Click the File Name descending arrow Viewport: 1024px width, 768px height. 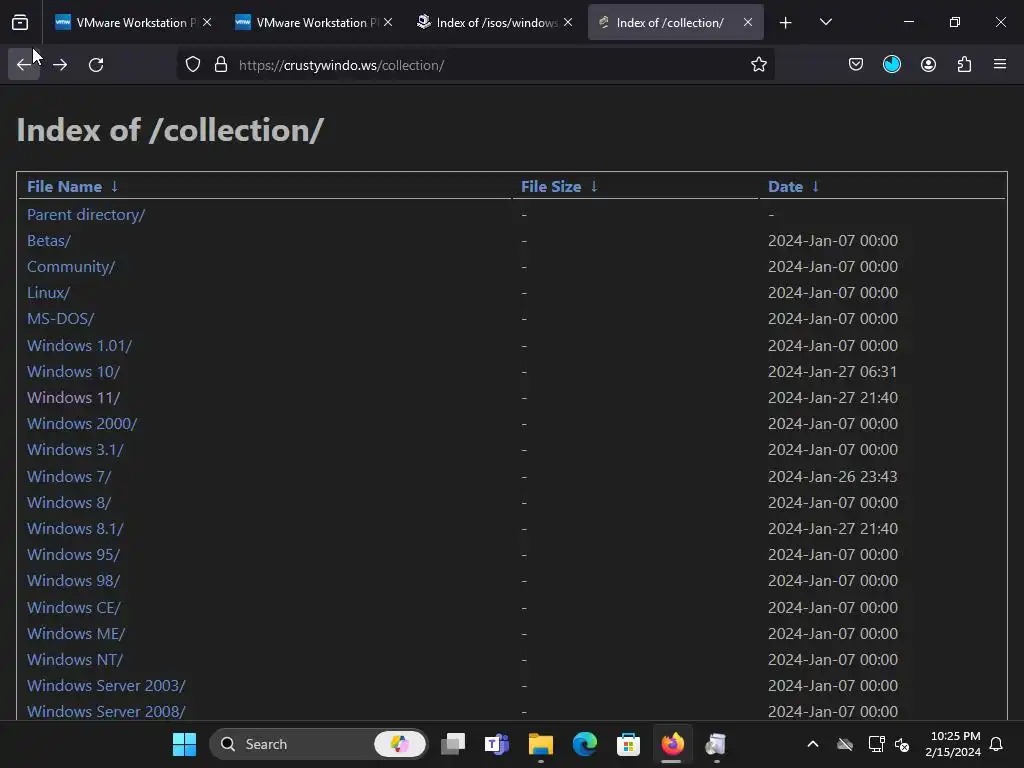click(114, 187)
